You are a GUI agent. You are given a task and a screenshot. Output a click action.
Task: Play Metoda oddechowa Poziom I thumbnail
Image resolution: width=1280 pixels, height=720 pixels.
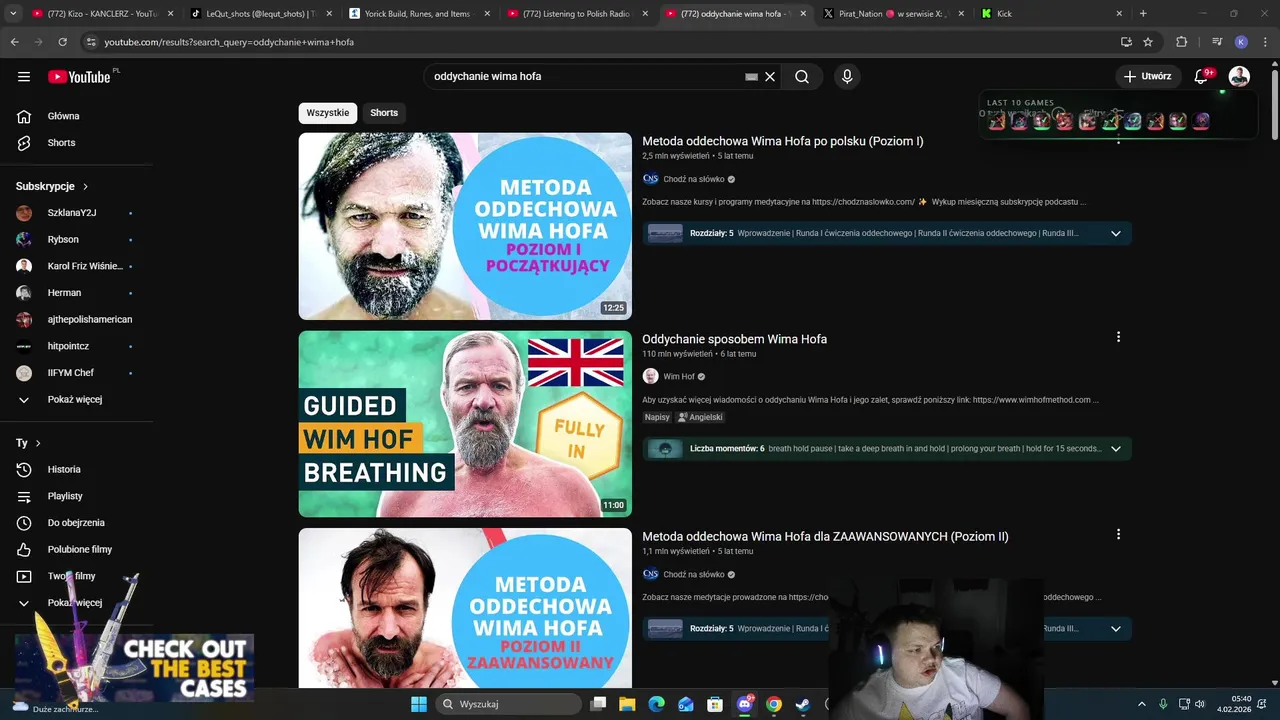[x=465, y=226]
